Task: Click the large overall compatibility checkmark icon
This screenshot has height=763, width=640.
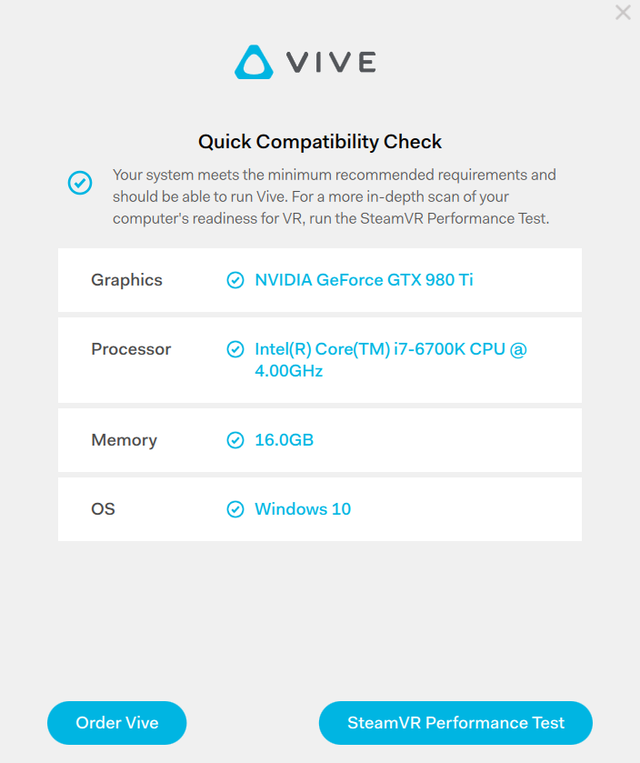Action: click(80, 183)
